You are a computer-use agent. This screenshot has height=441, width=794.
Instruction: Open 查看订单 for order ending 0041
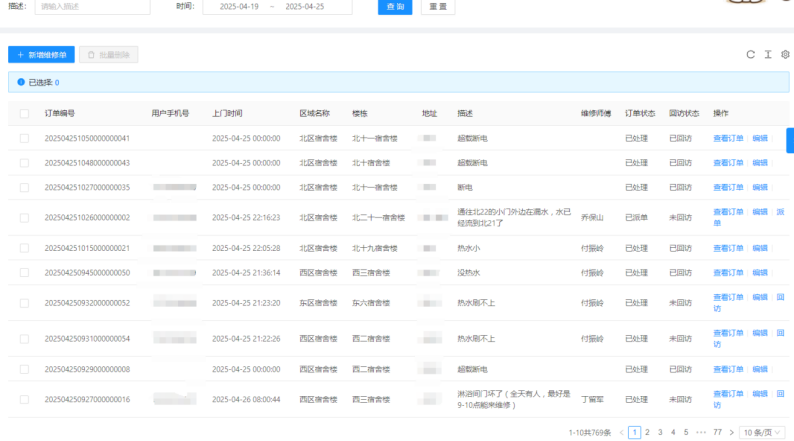coord(728,138)
